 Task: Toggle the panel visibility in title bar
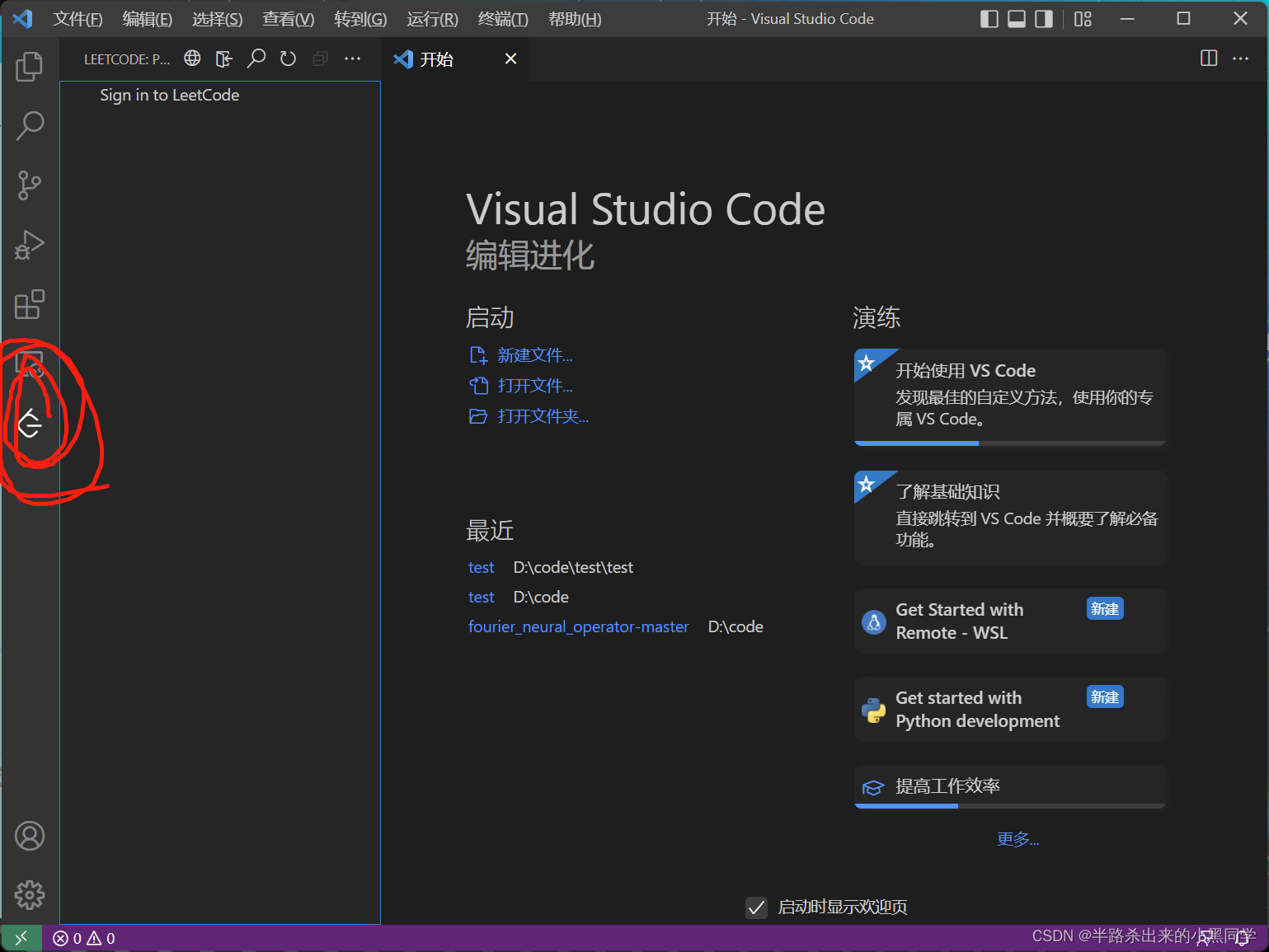[1016, 18]
